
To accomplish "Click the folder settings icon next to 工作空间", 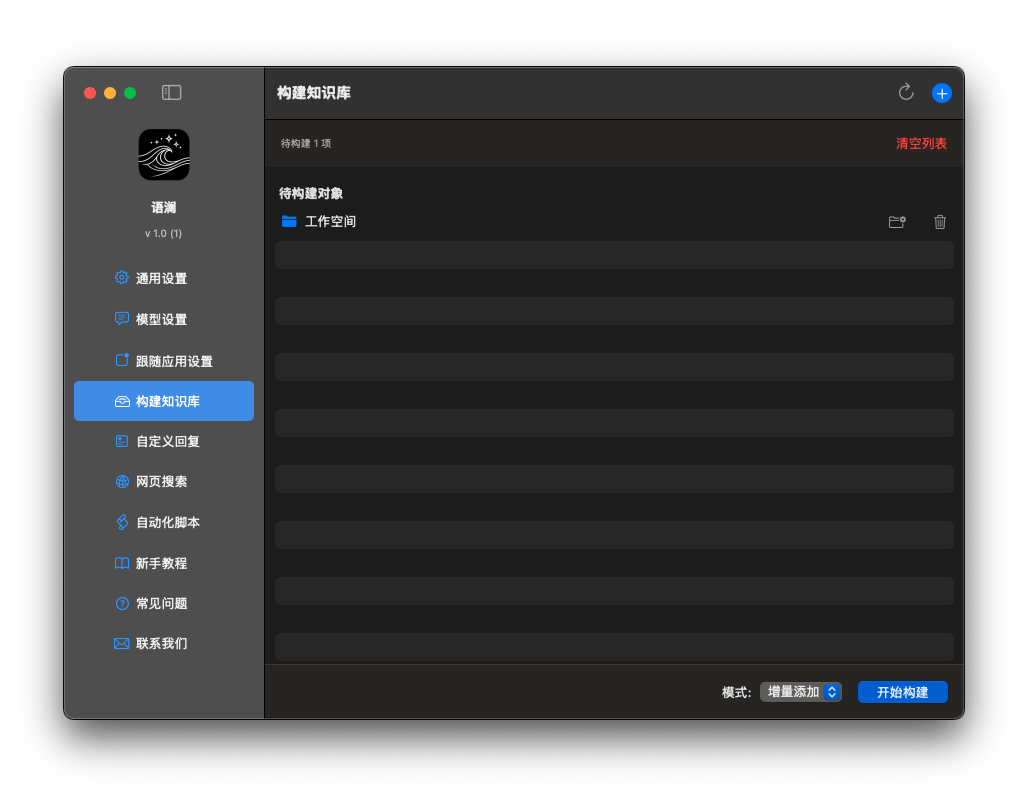I will (897, 221).
